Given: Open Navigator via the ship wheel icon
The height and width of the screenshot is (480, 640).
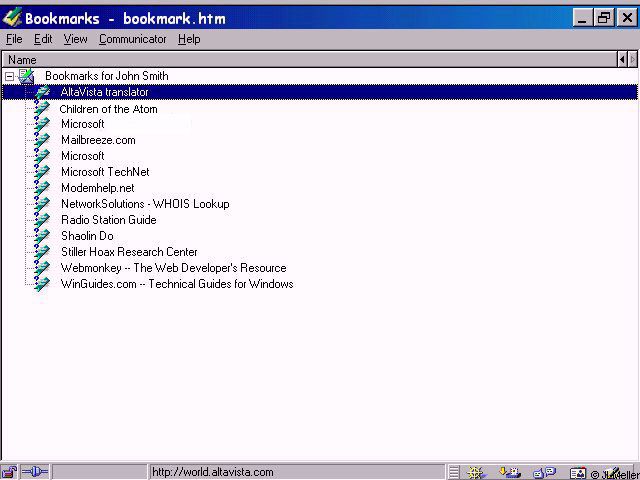Looking at the screenshot, I should tap(476, 473).
